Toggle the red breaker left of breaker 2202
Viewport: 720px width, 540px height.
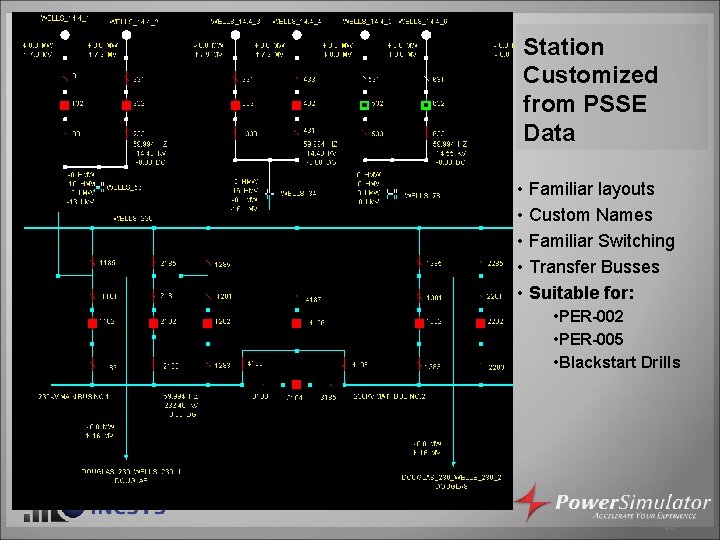click(x=419, y=323)
